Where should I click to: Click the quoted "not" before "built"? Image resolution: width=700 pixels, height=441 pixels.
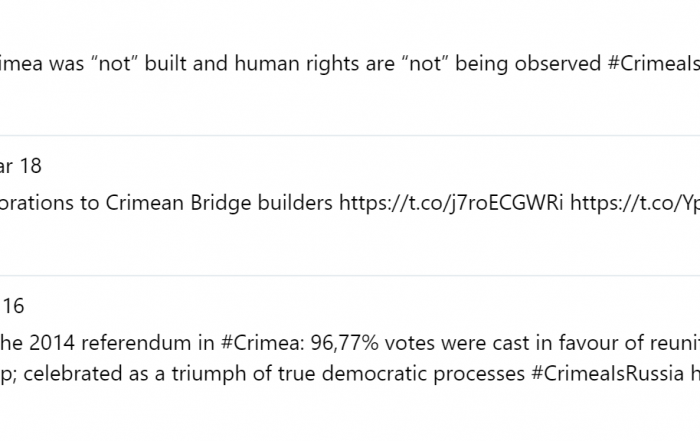(x=115, y=63)
